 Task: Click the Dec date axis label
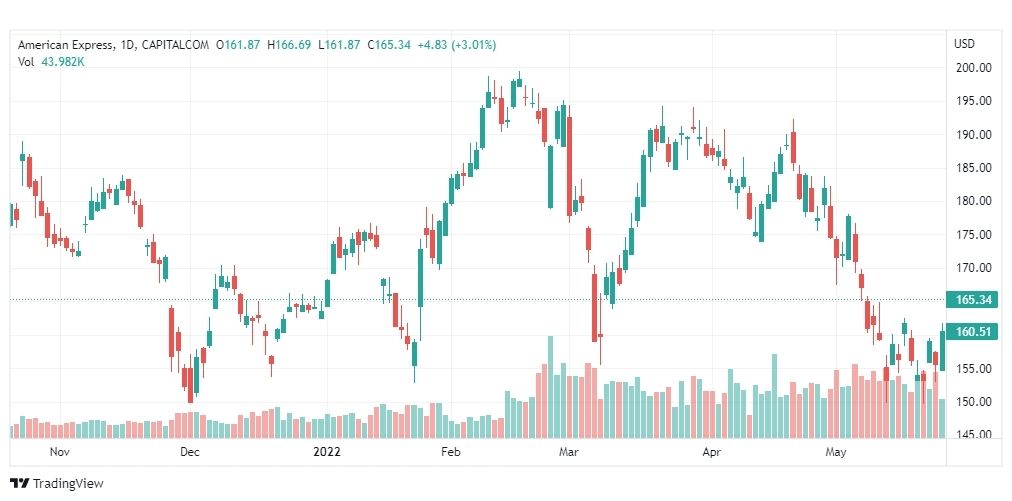click(190, 452)
